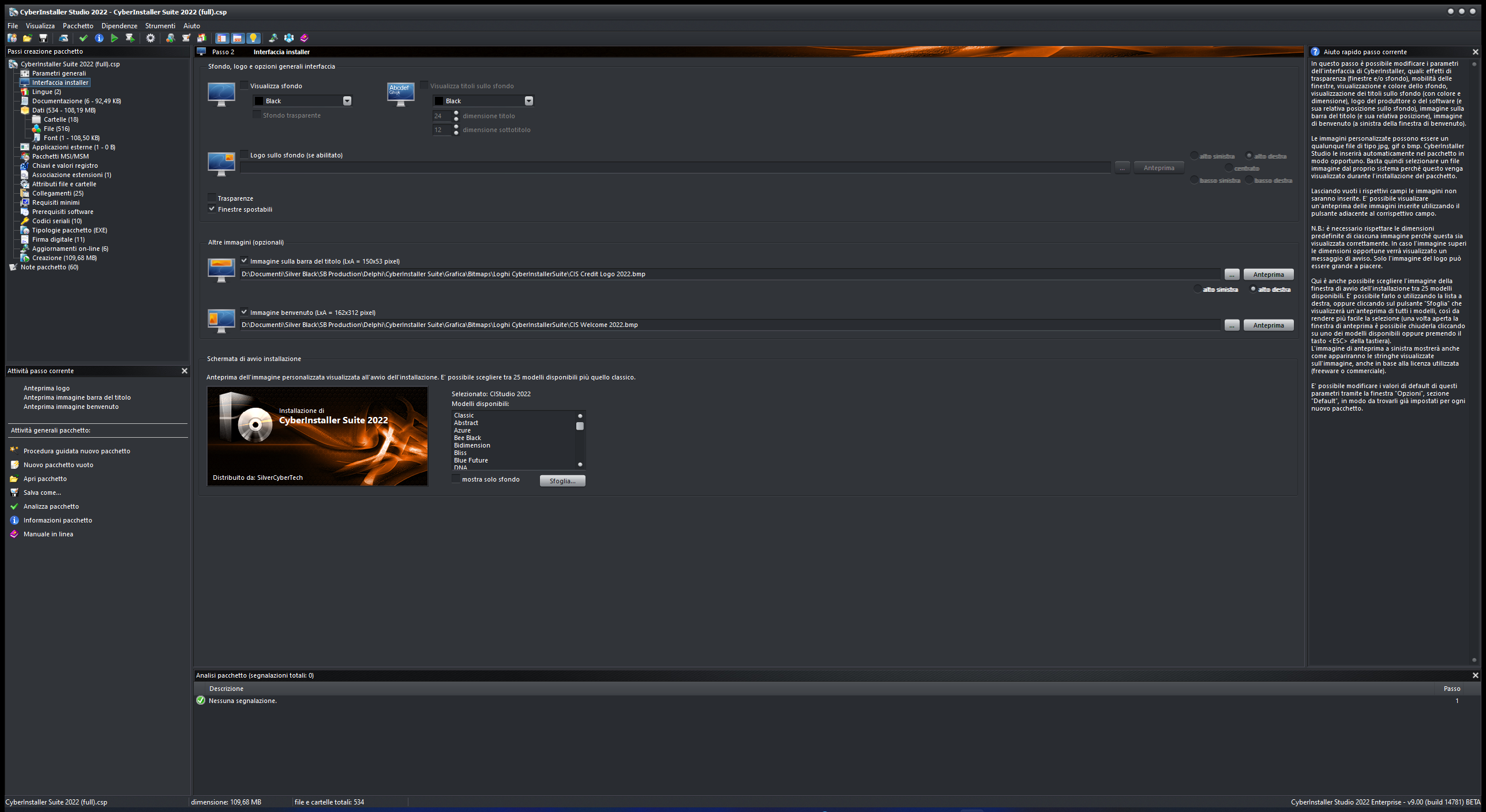The image size is (1486, 812).
Task: Enable the Visualizza sfondo checkbox
Action: [x=245, y=85]
